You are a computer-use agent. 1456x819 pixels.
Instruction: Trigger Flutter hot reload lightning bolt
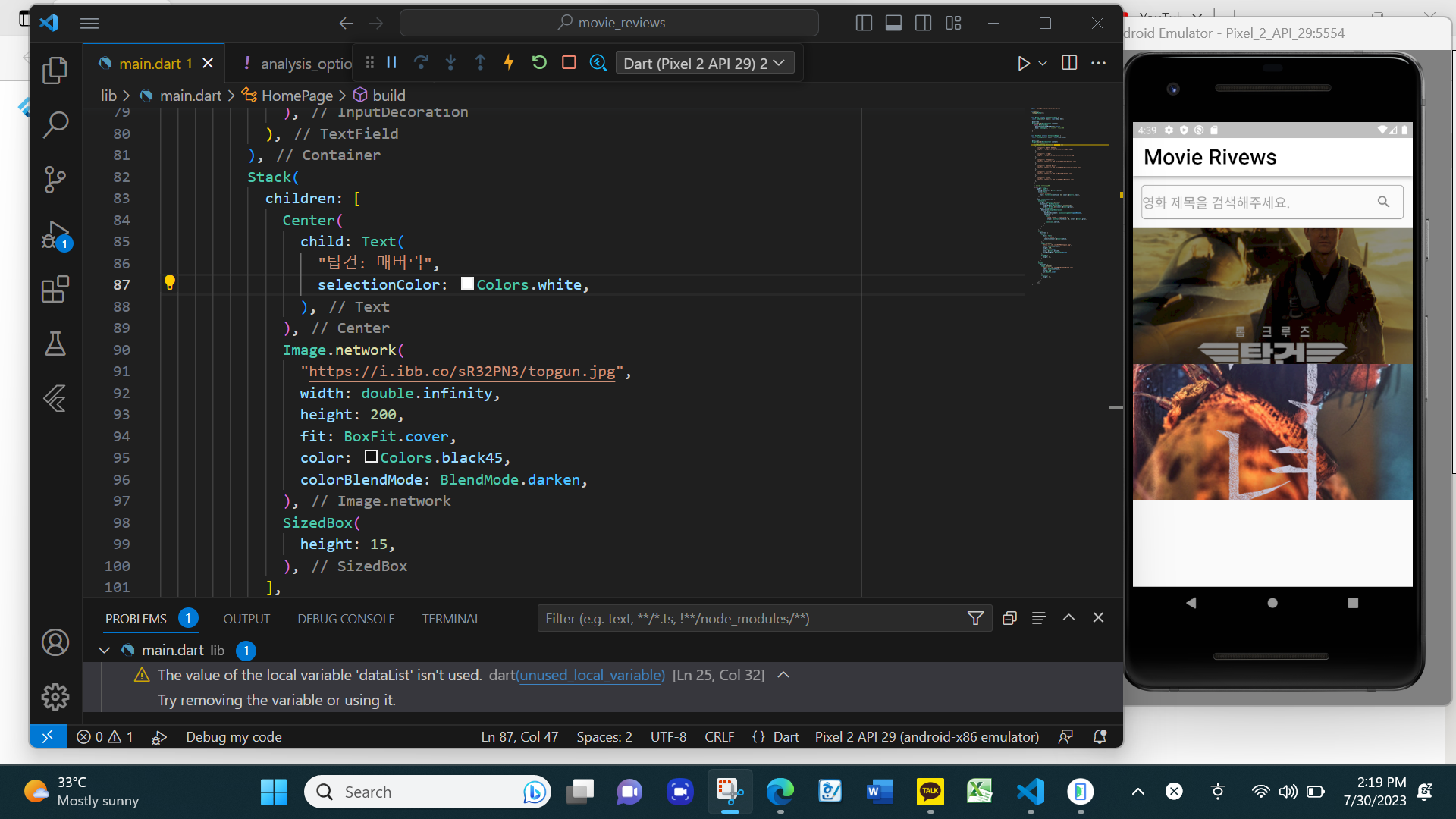(509, 63)
